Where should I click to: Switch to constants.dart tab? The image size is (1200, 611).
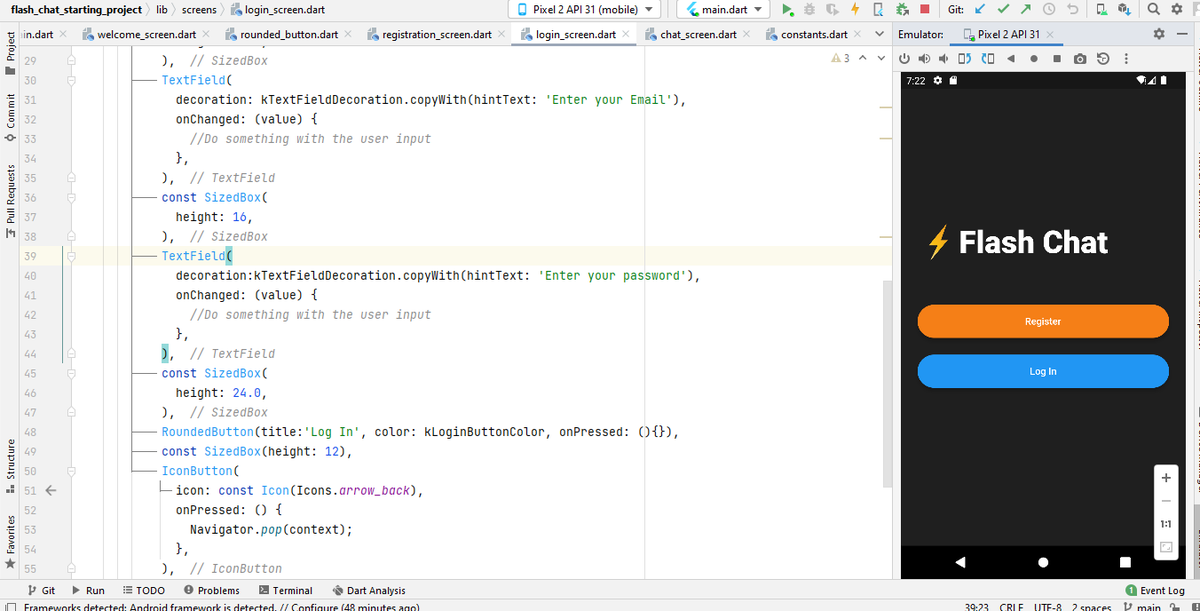[814, 34]
